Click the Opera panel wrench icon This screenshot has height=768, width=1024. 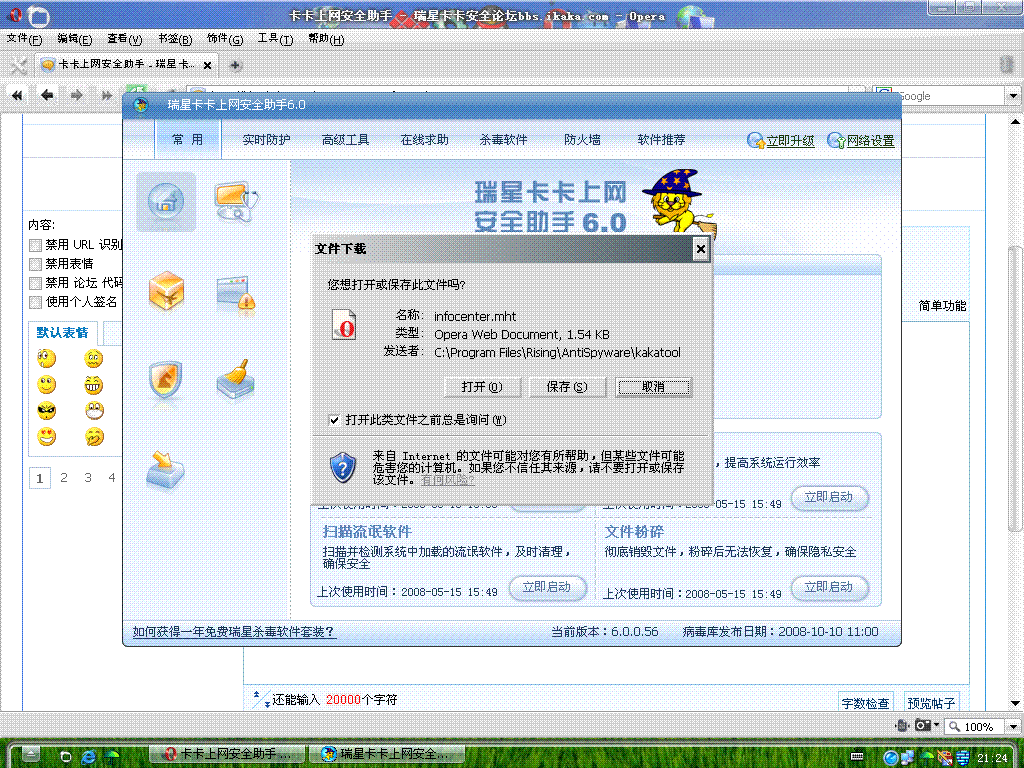(x=19, y=65)
